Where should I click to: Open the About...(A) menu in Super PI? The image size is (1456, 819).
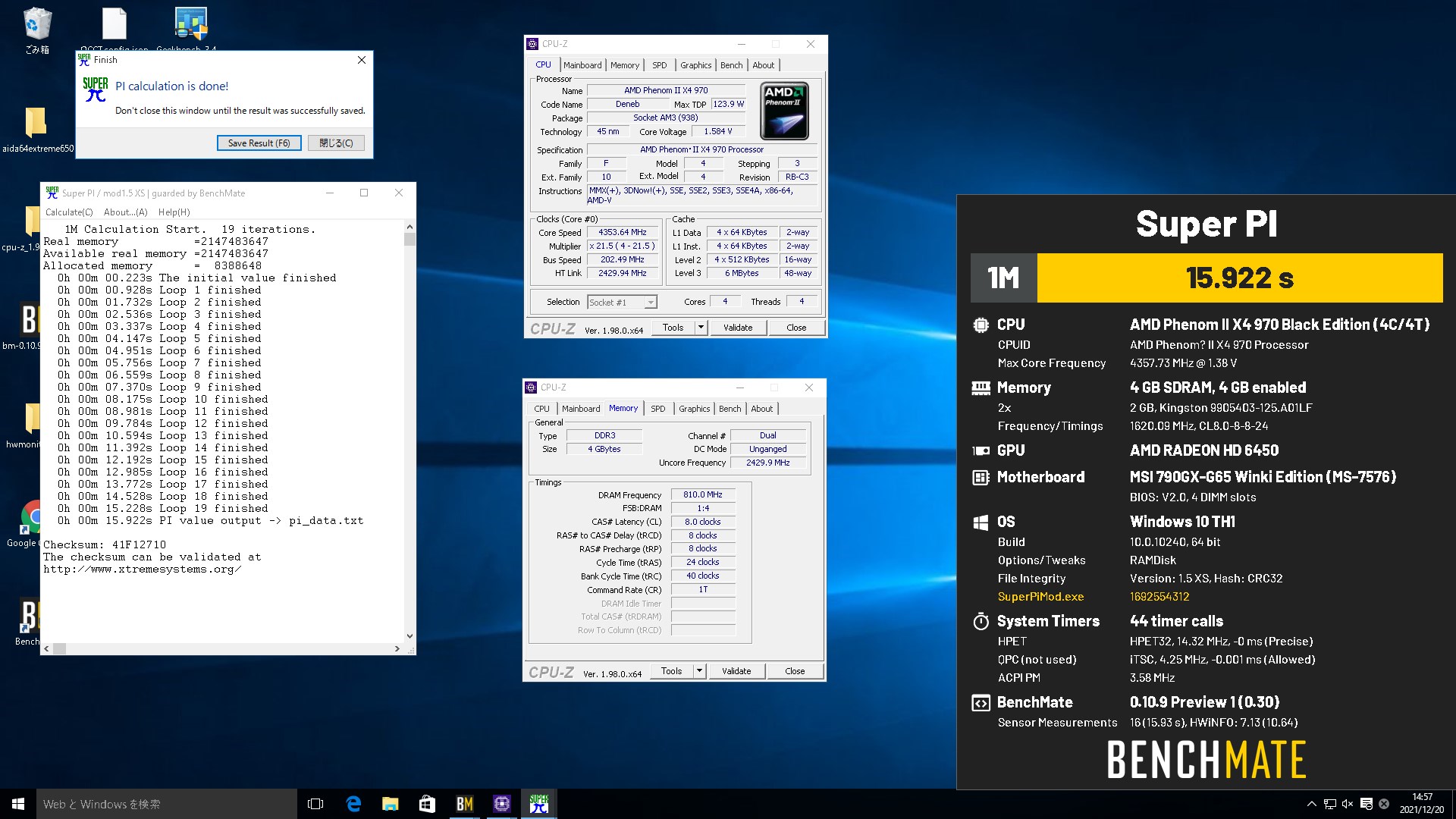tap(126, 212)
